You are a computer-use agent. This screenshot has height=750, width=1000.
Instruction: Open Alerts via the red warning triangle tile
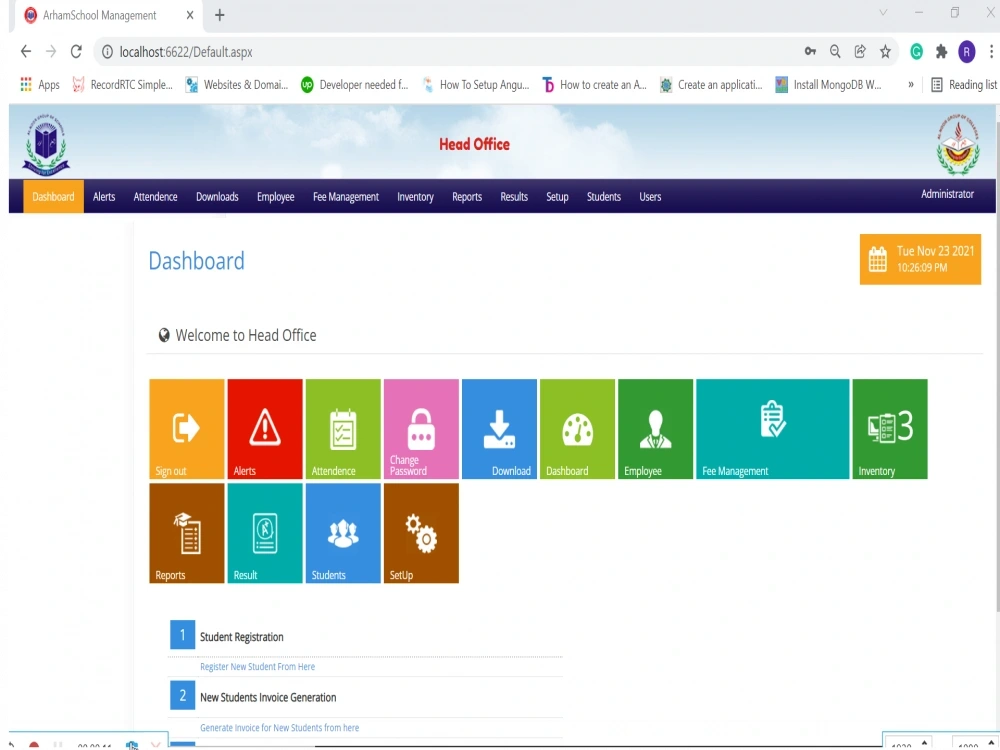[x=263, y=425]
